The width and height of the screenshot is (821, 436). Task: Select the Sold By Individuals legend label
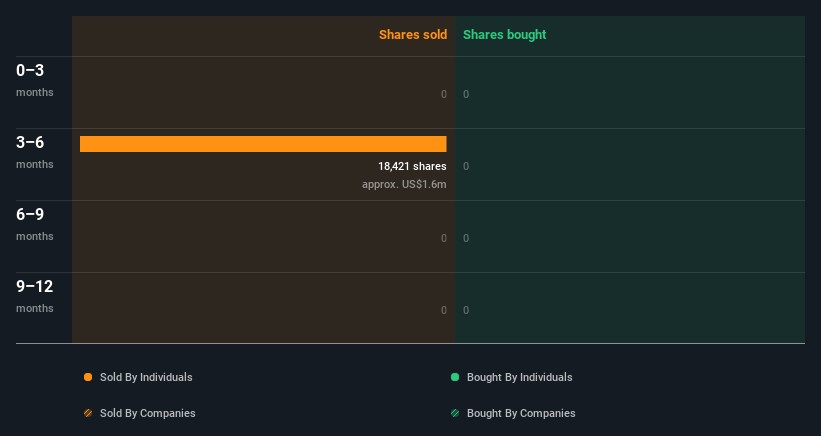(146, 377)
